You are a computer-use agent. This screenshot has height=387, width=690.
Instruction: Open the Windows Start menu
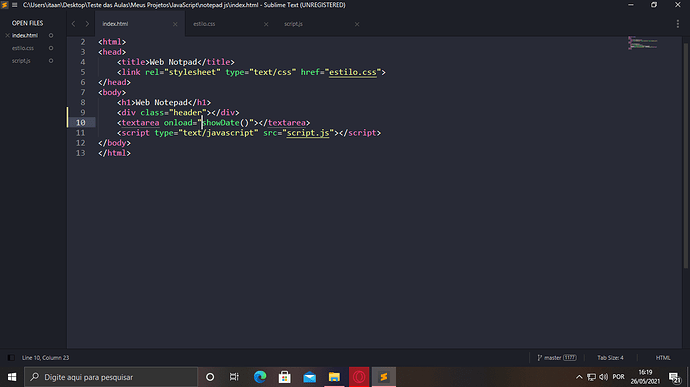(x=12, y=377)
